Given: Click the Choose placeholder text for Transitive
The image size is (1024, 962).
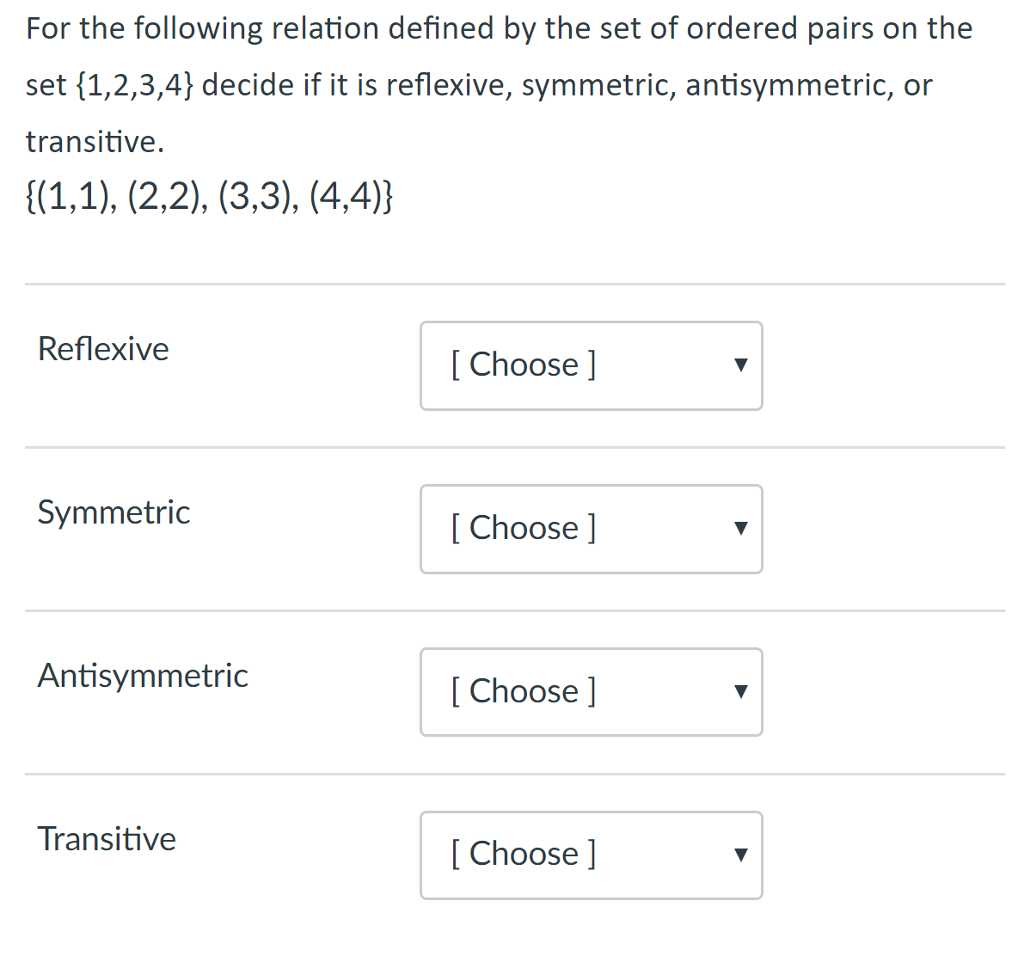Looking at the screenshot, I should pos(523,854).
